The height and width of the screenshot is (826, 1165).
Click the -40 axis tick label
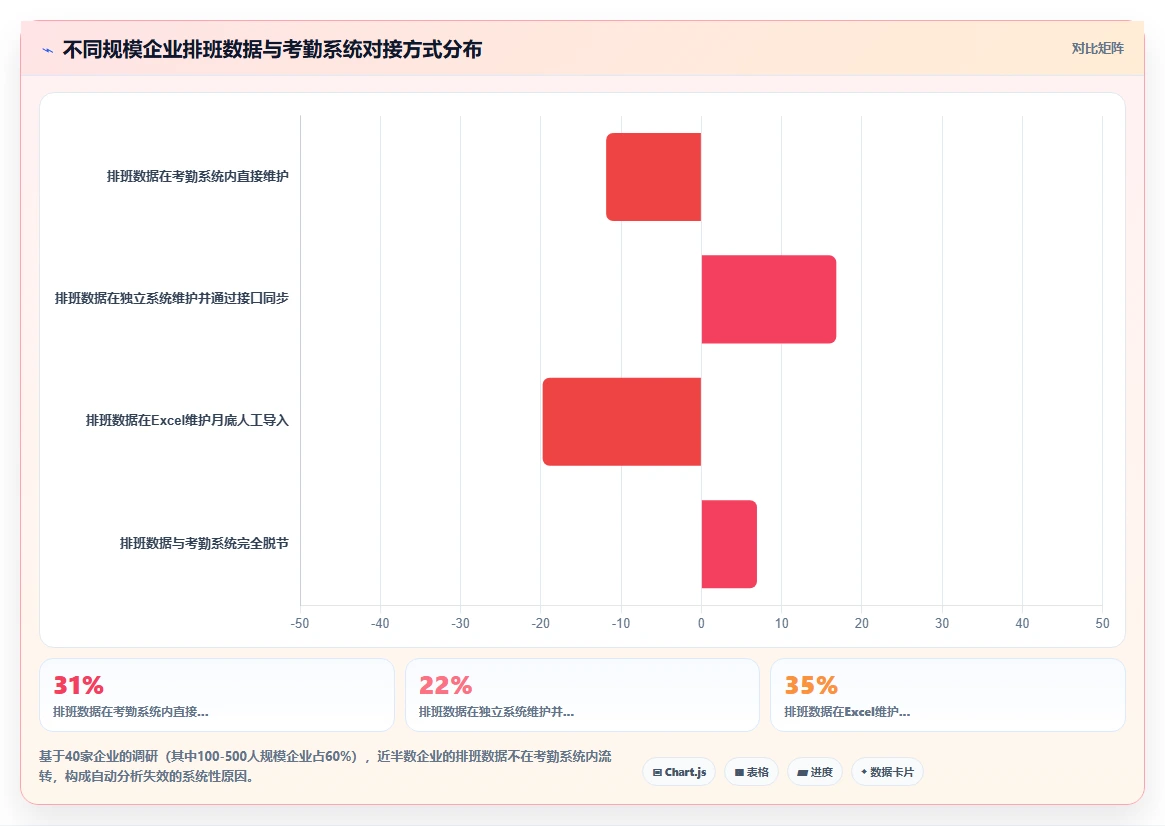380,623
